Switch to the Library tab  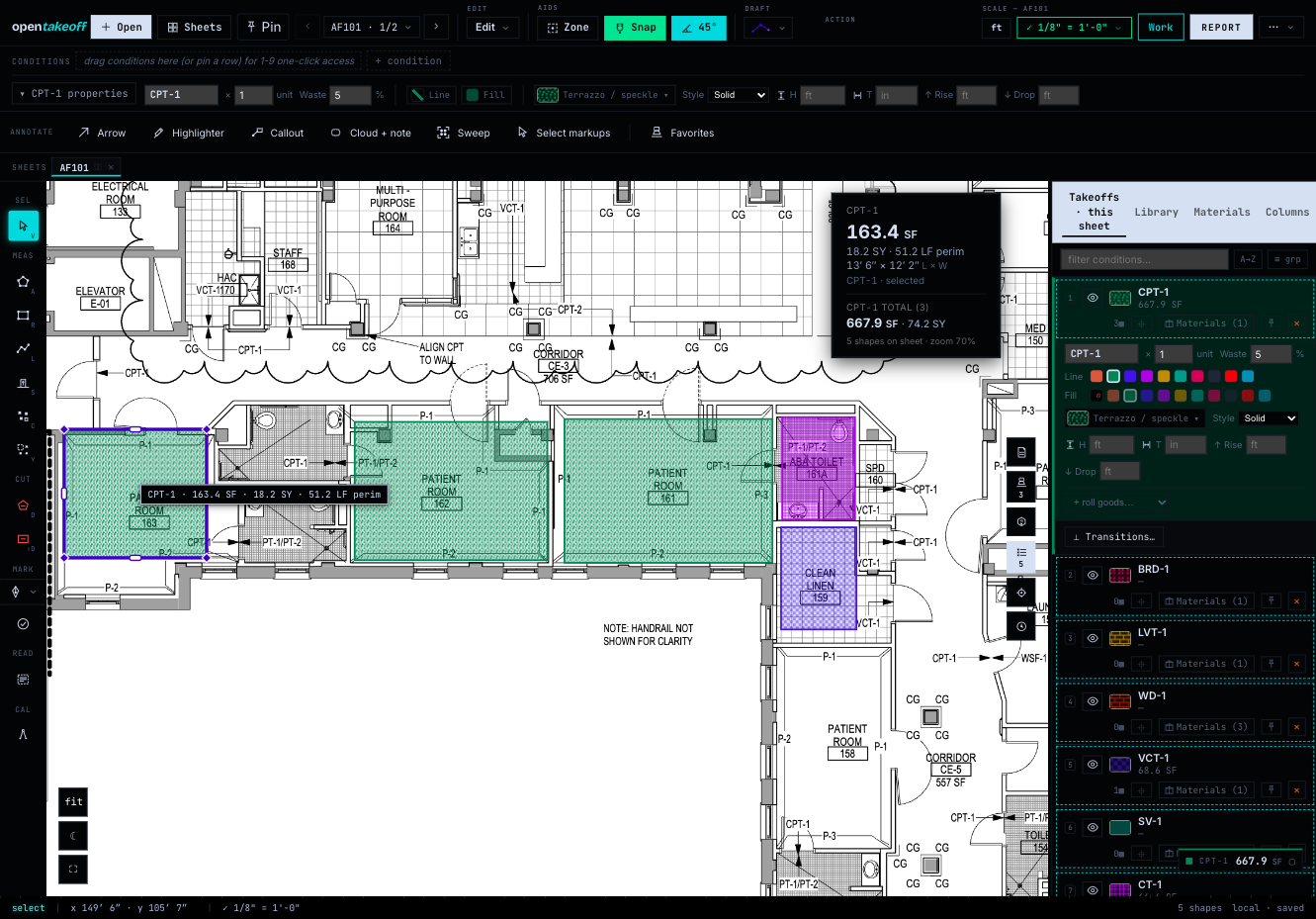1156,212
